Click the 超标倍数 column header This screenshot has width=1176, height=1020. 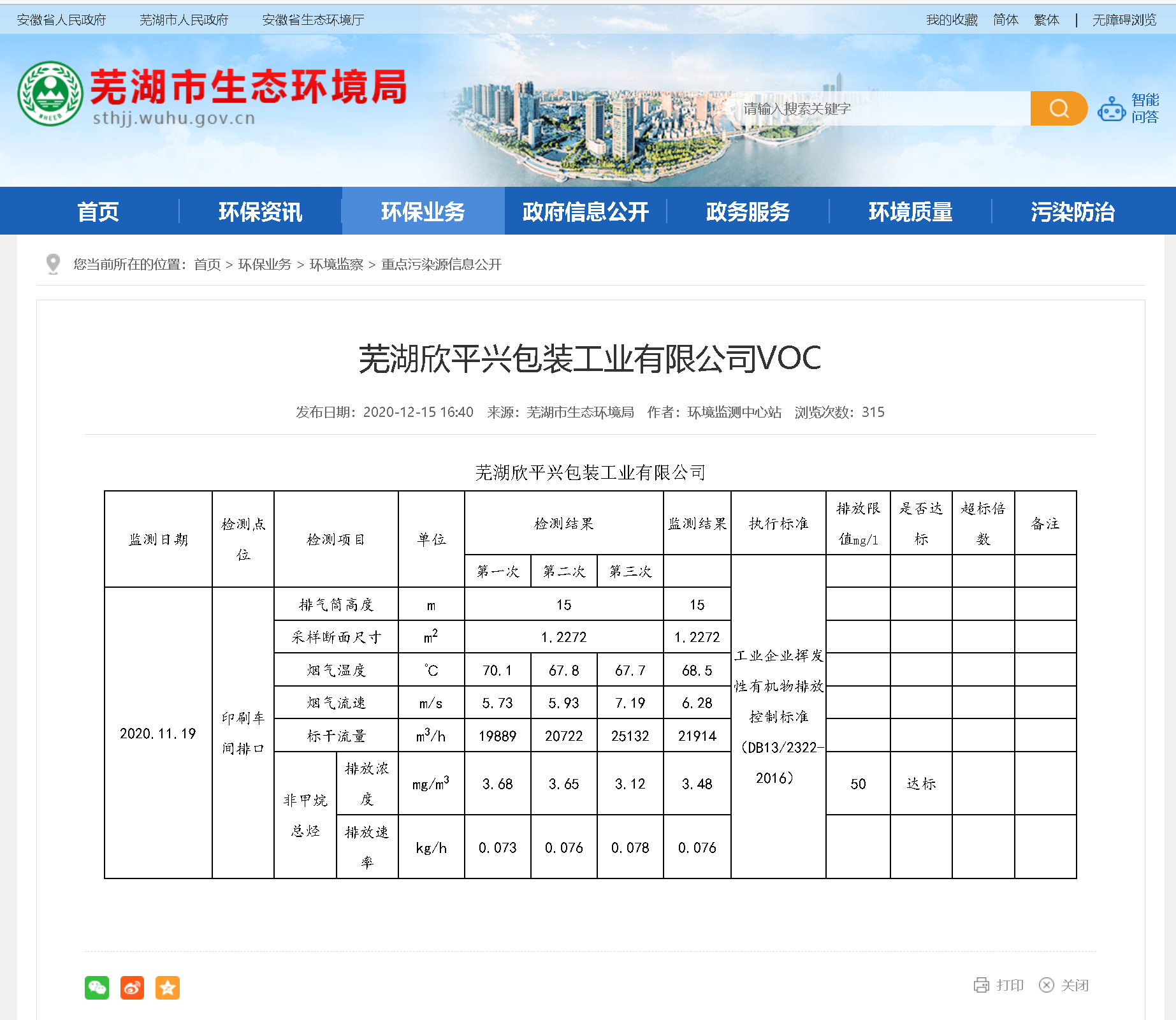[x=983, y=523]
